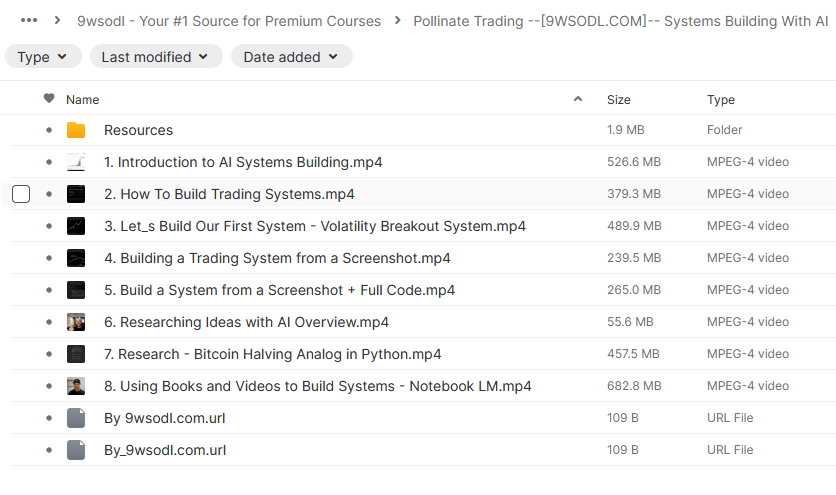Click the 55.6 MB size value
Viewport: 836px width, 495px height.
pyautogui.click(x=630, y=322)
